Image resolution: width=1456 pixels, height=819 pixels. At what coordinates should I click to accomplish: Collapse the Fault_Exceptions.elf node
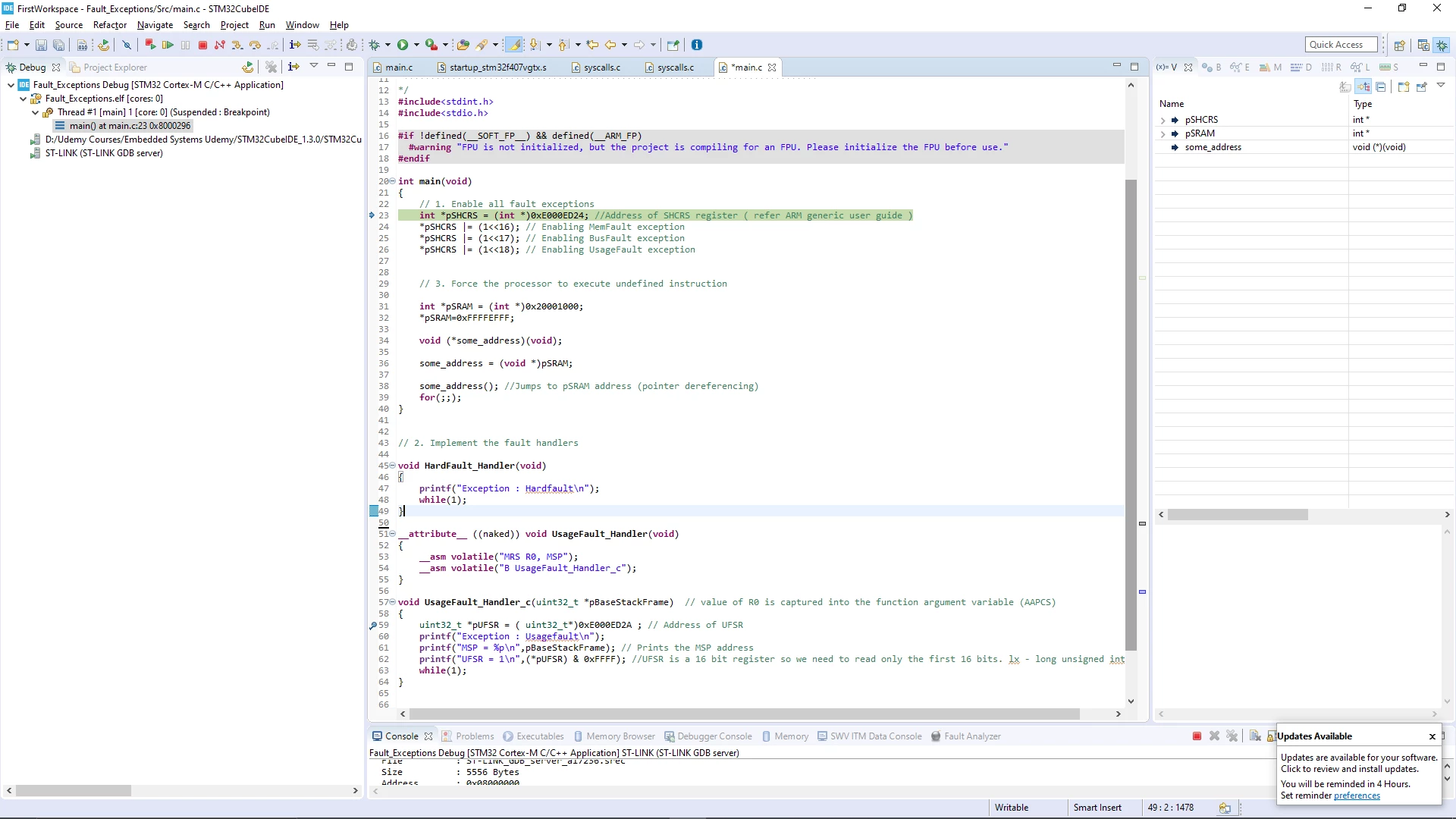click(23, 99)
